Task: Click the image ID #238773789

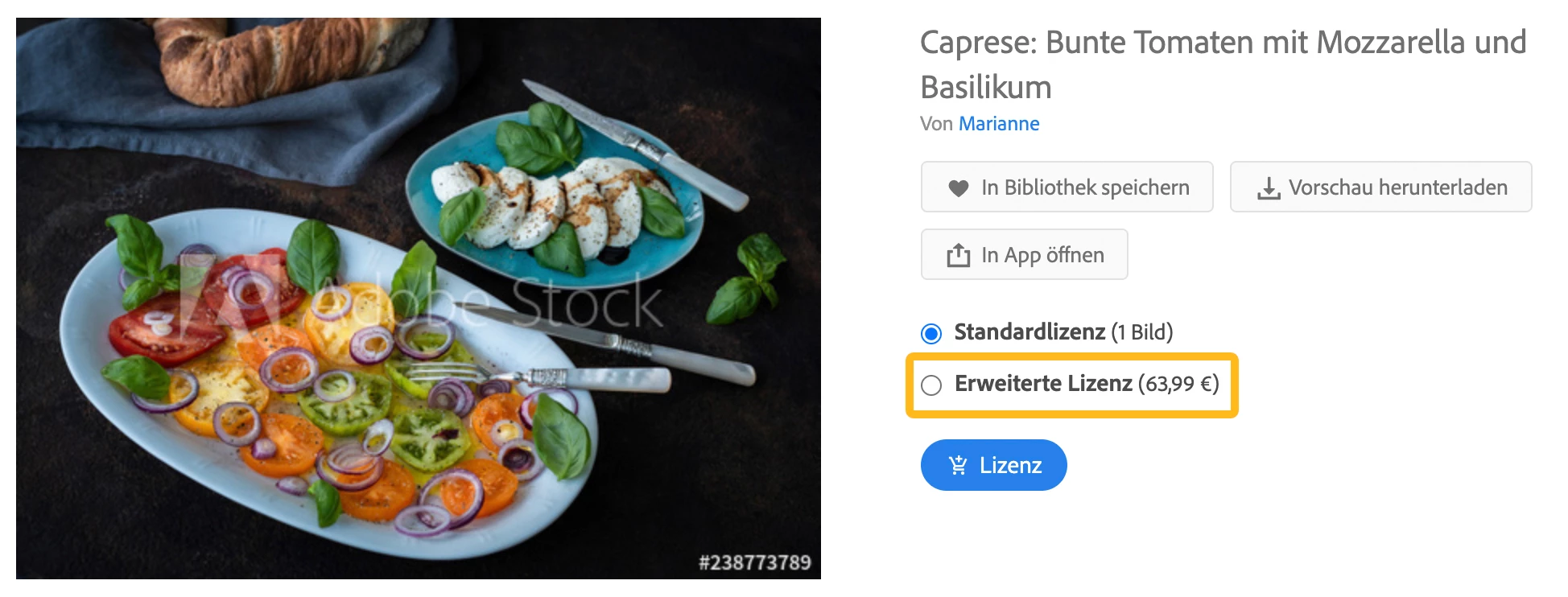Action: click(x=755, y=562)
